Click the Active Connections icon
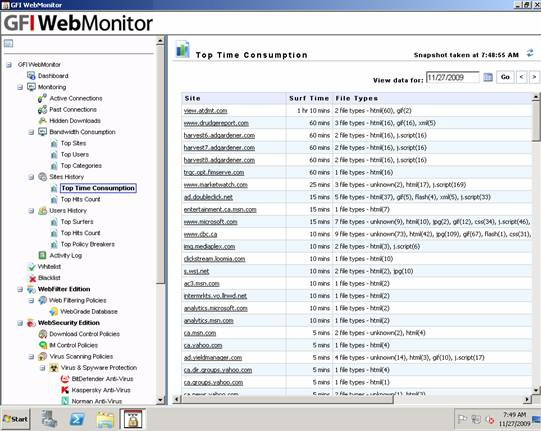 (42, 98)
